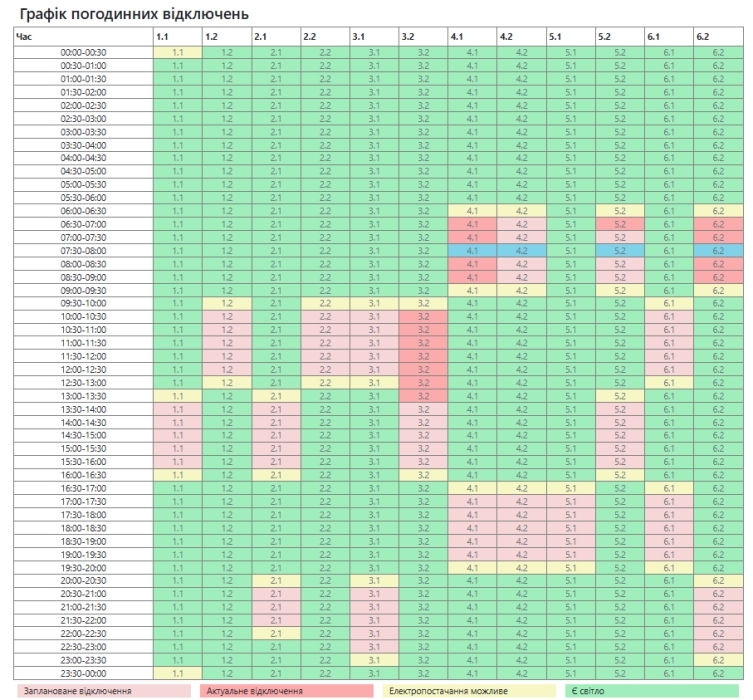Click the 13:00-13:30 time row label
The width and height of the screenshot is (753, 700).
click(84, 396)
